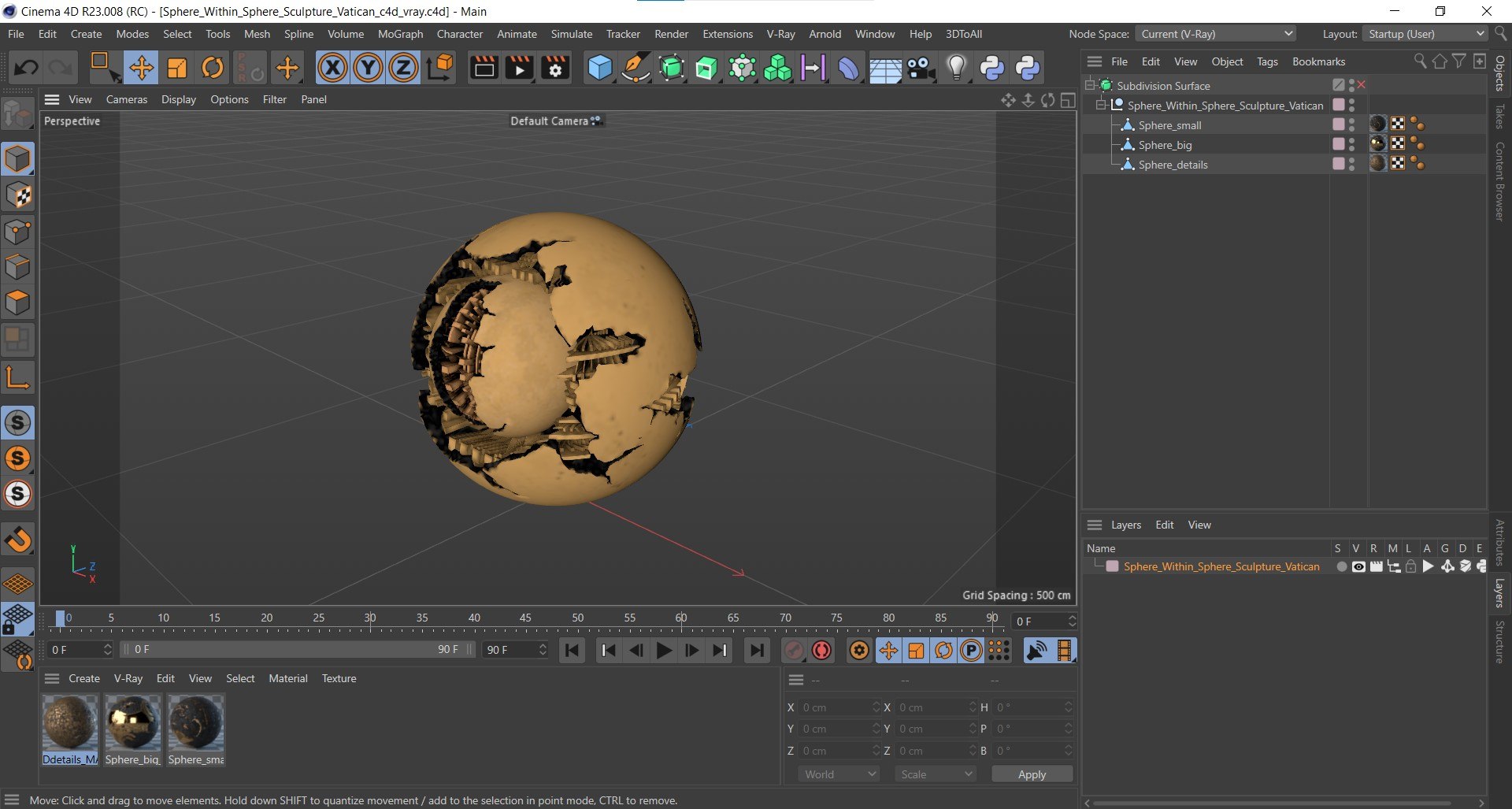Screen dimensions: 1512x809
Task: Click the MoGraph Cloner icon
Action: pyautogui.click(x=777, y=68)
